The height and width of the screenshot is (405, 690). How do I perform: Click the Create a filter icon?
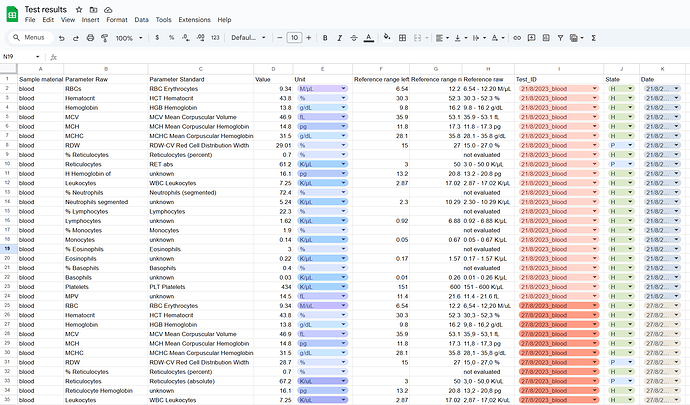[560, 38]
